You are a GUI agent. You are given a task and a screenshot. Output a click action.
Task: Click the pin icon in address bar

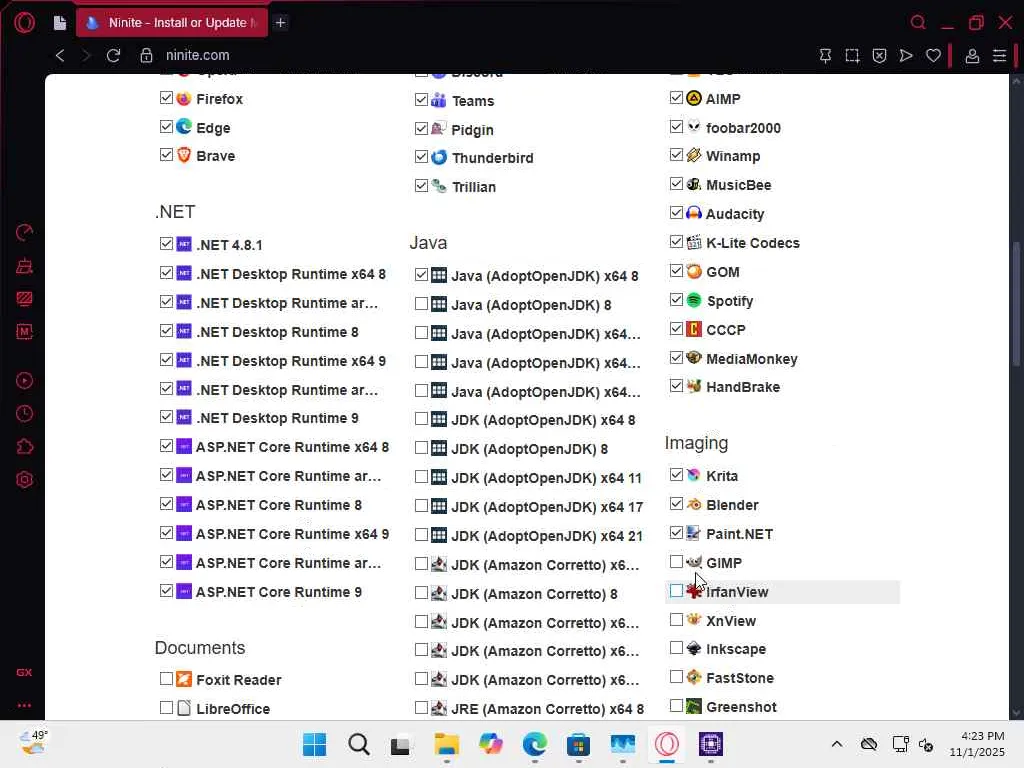pyautogui.click(x=825, y=56)
